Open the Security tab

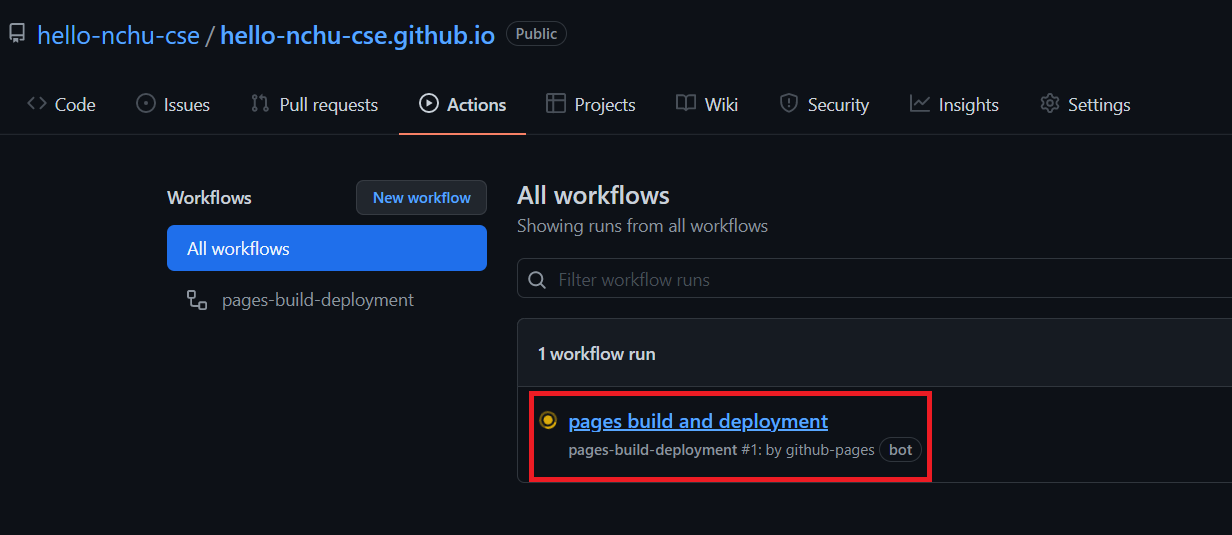click(824, 104)
